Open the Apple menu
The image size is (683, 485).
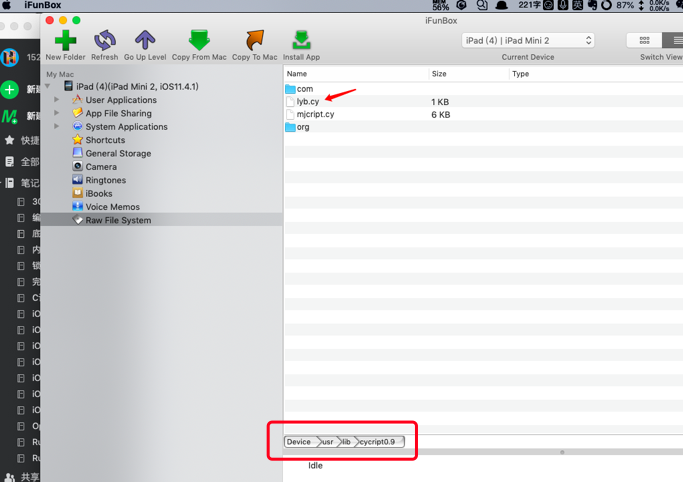point(8,5)
